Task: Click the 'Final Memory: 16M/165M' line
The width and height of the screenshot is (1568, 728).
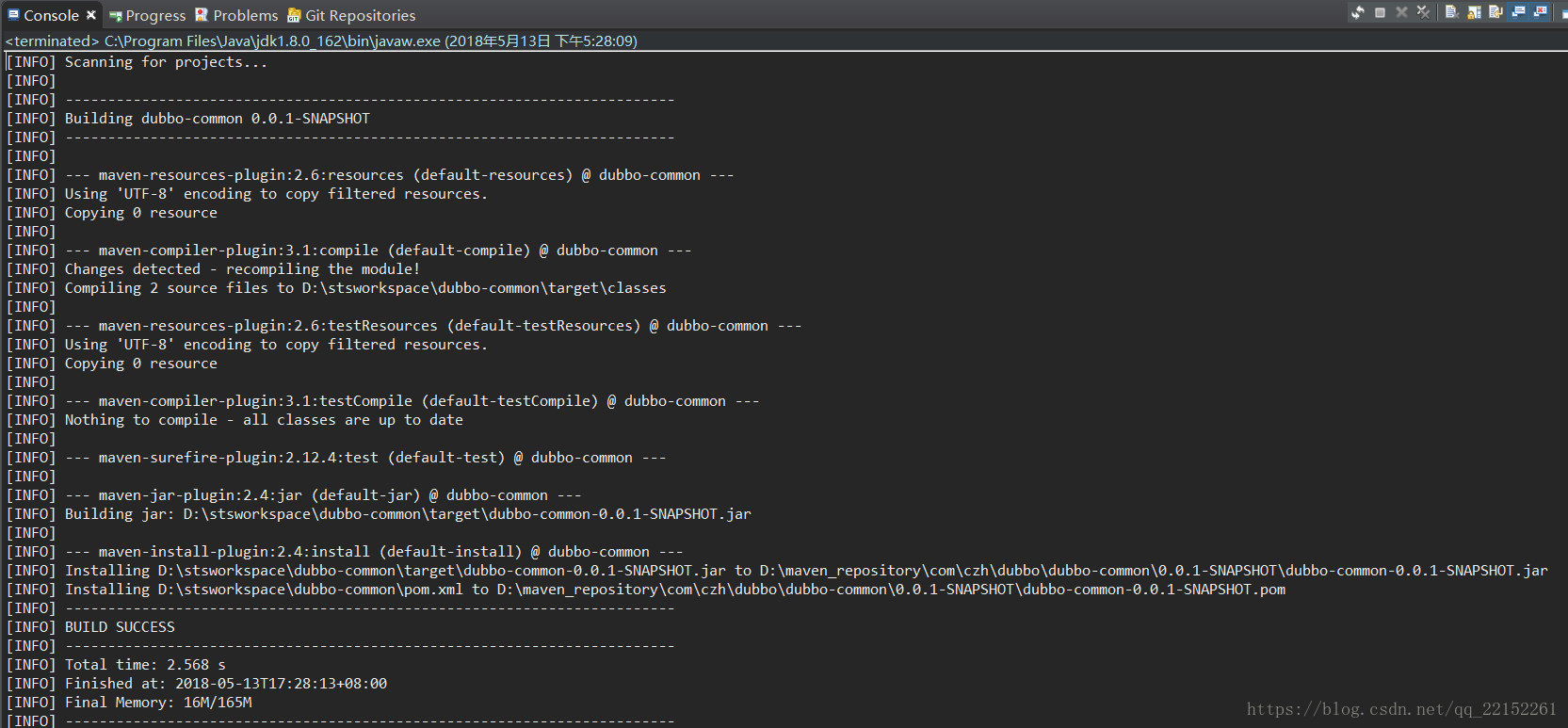Action: click(x=129, y=703)
